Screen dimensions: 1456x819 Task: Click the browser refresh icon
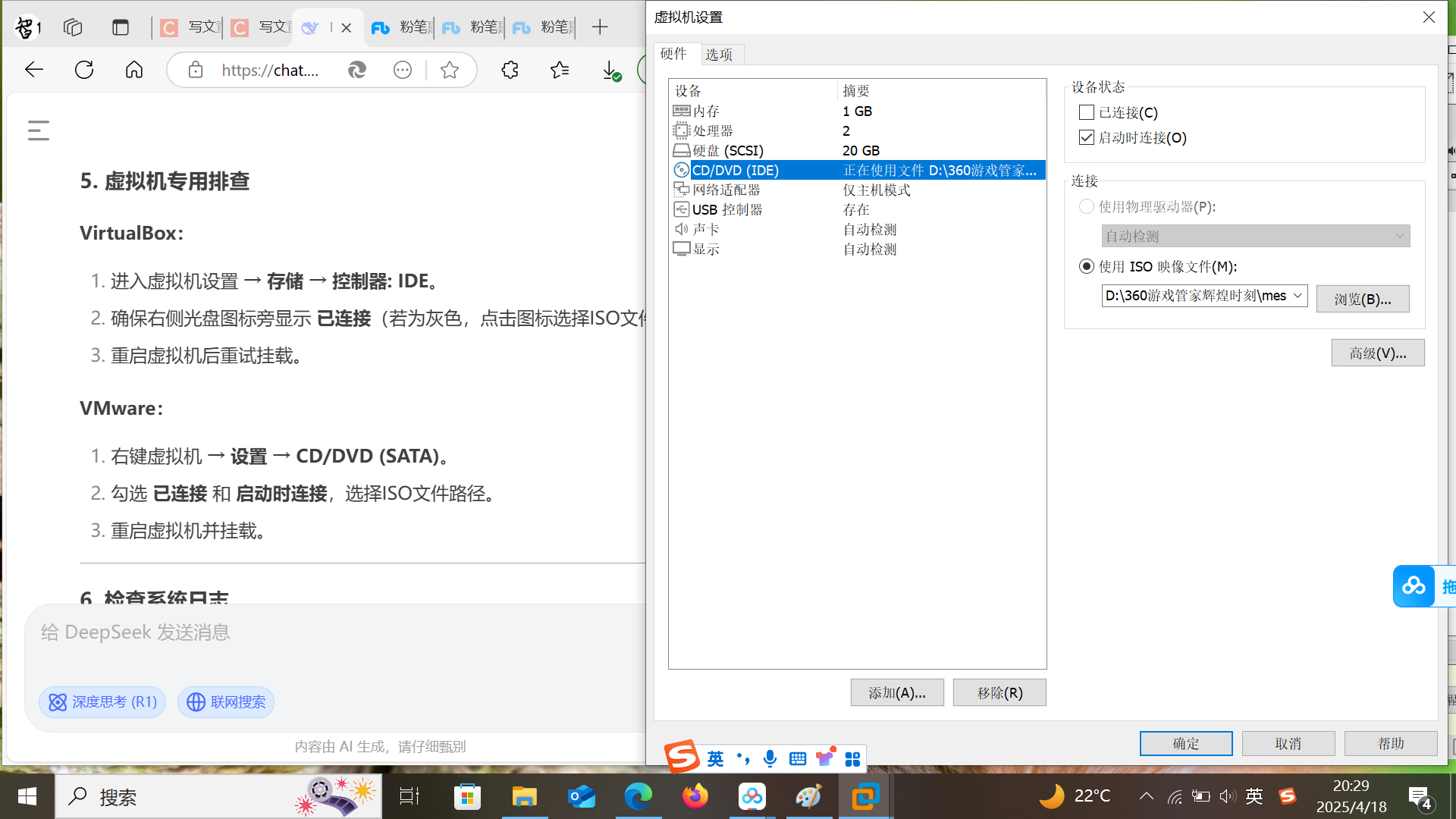84,70
